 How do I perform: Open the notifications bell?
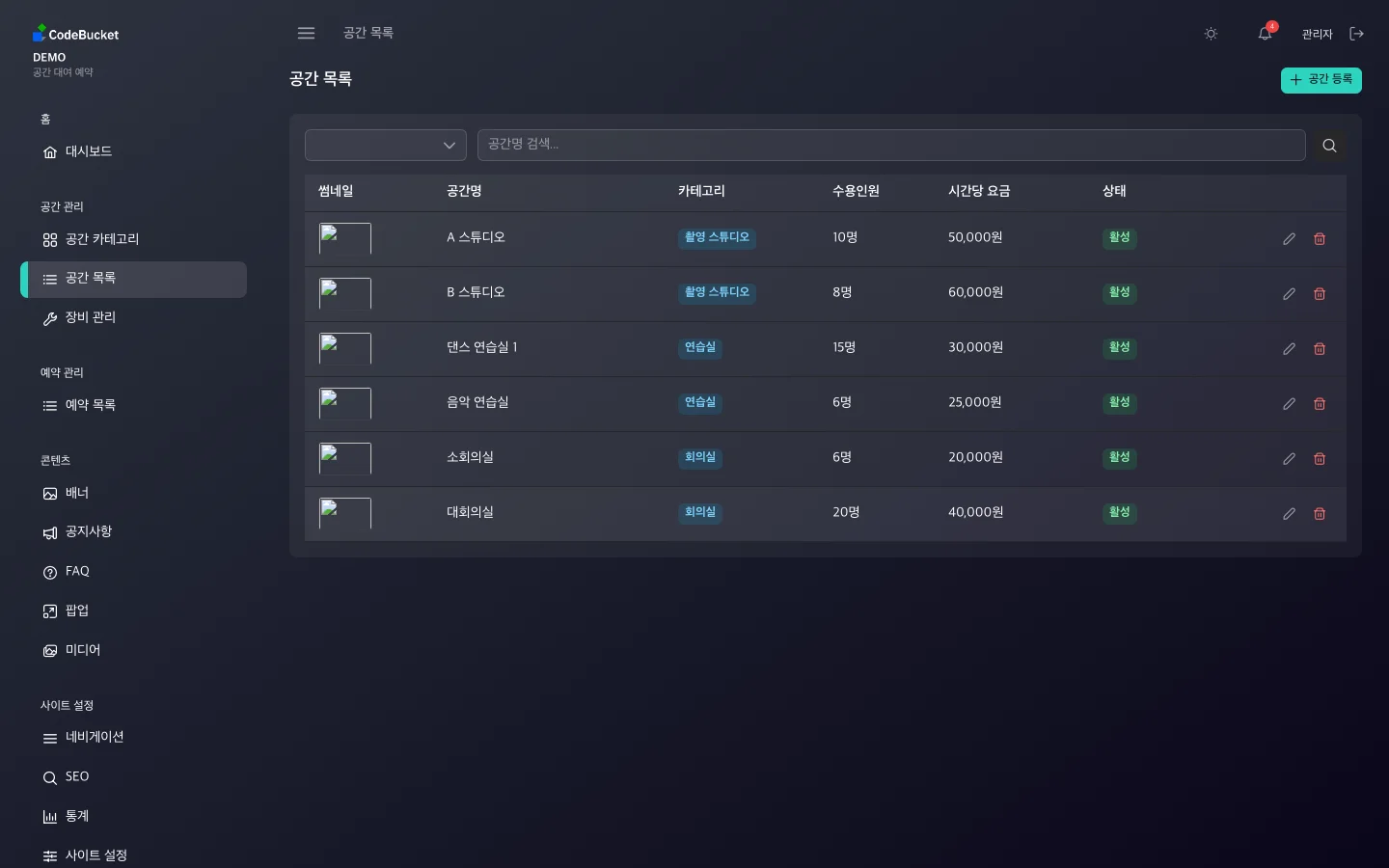click(1265, 34)
